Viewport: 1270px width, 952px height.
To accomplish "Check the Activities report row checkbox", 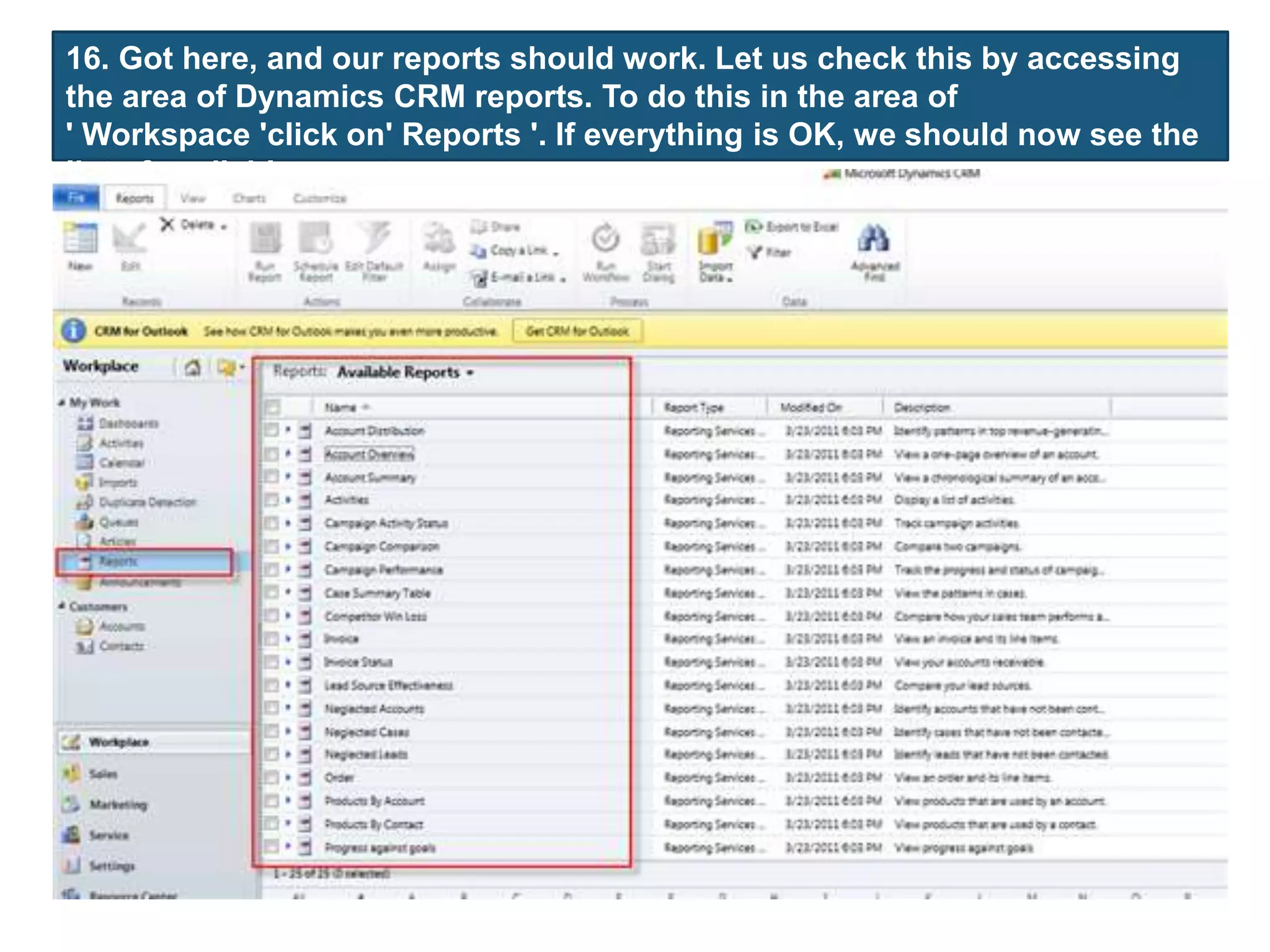I will tap(272, 500).
